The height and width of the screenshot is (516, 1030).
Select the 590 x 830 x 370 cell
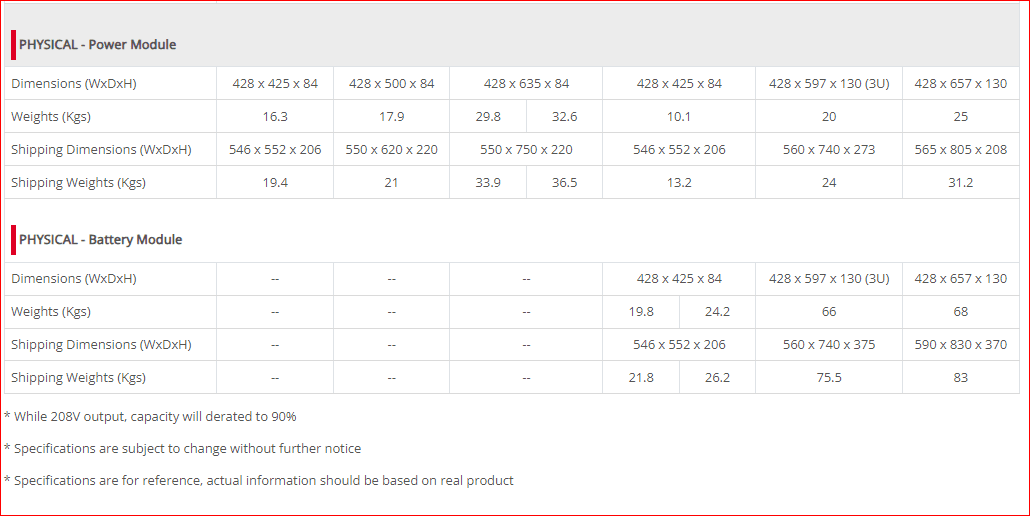click(x=961, y=345)
